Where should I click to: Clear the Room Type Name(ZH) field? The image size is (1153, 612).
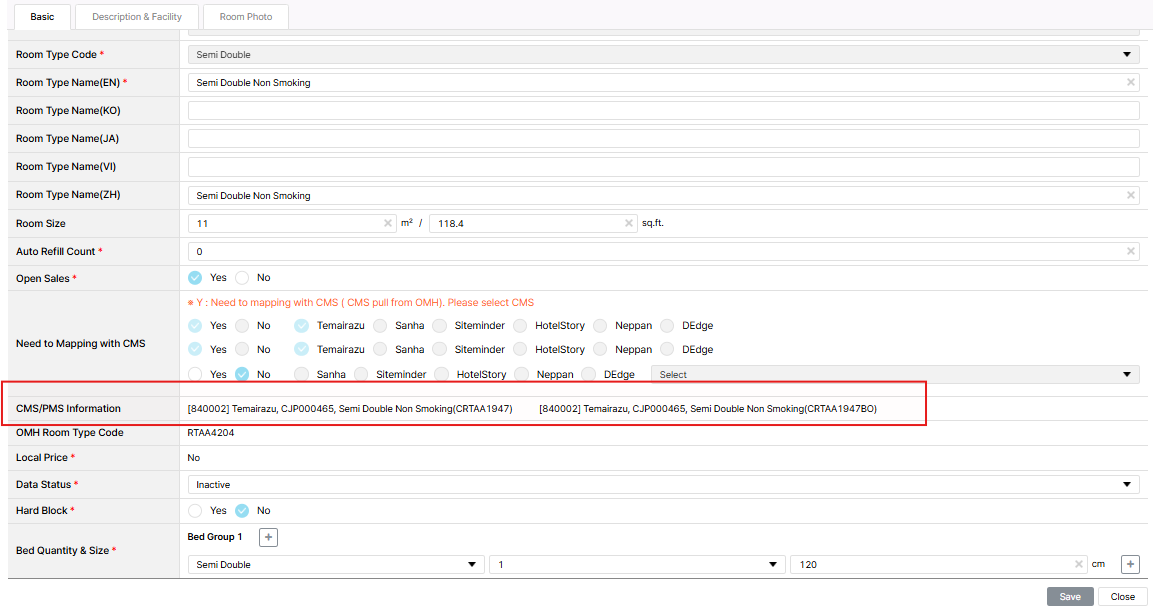(1130, 196)
